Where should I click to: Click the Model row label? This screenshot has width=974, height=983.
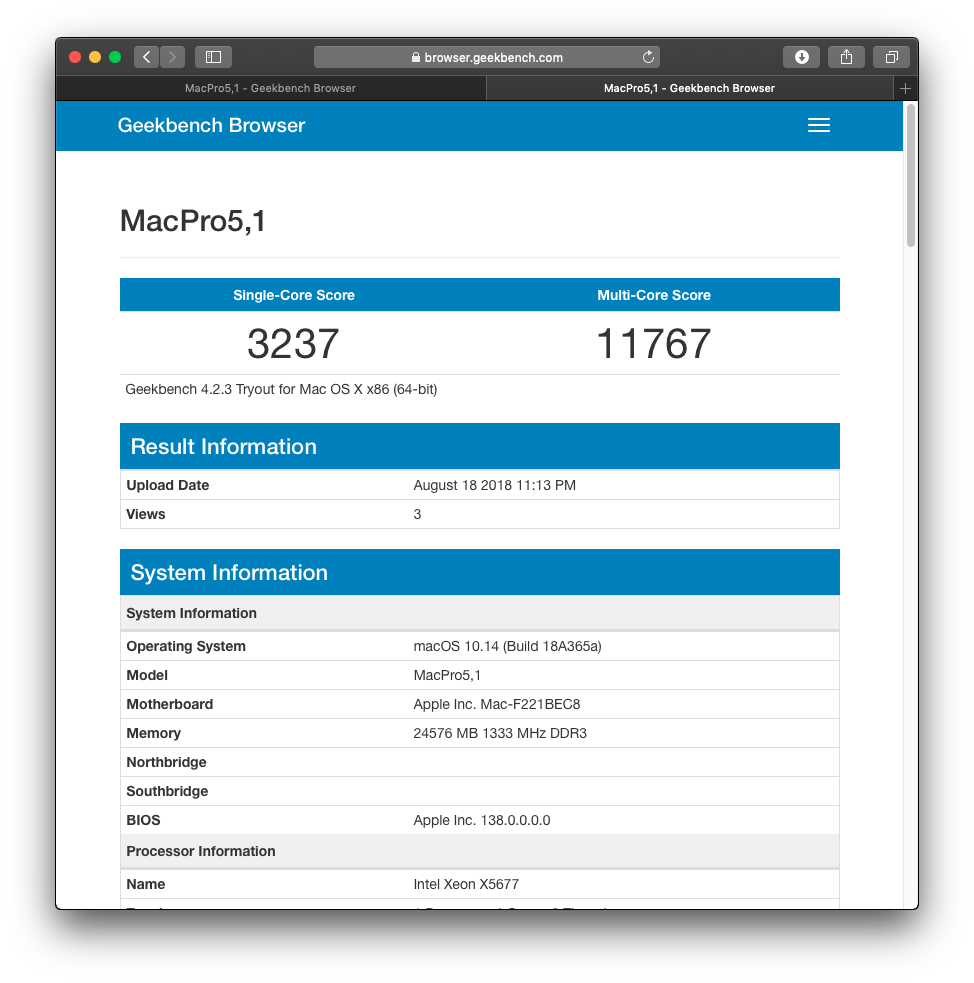tap(147, 675)
